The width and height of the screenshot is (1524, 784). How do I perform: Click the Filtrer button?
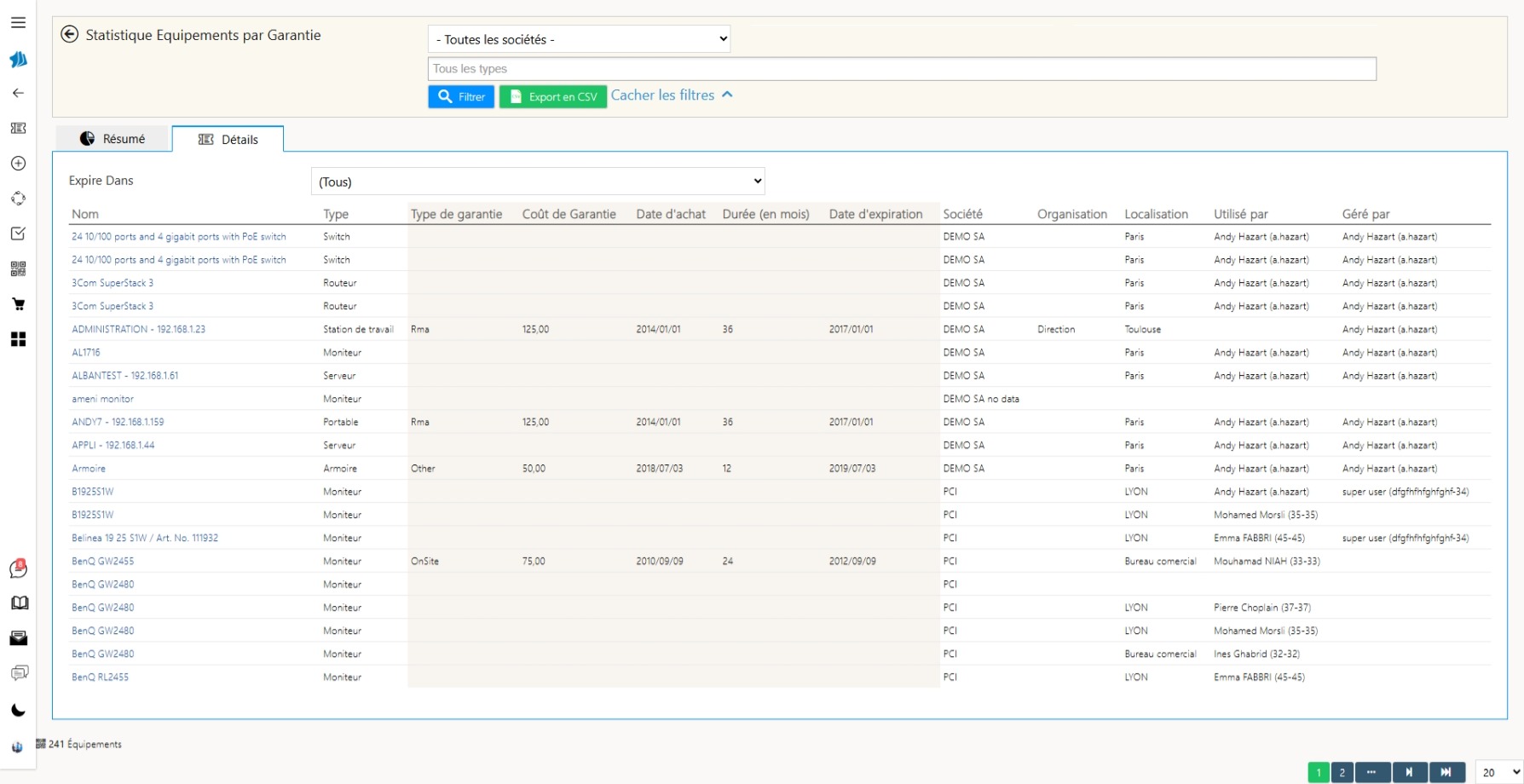(461, 97)
